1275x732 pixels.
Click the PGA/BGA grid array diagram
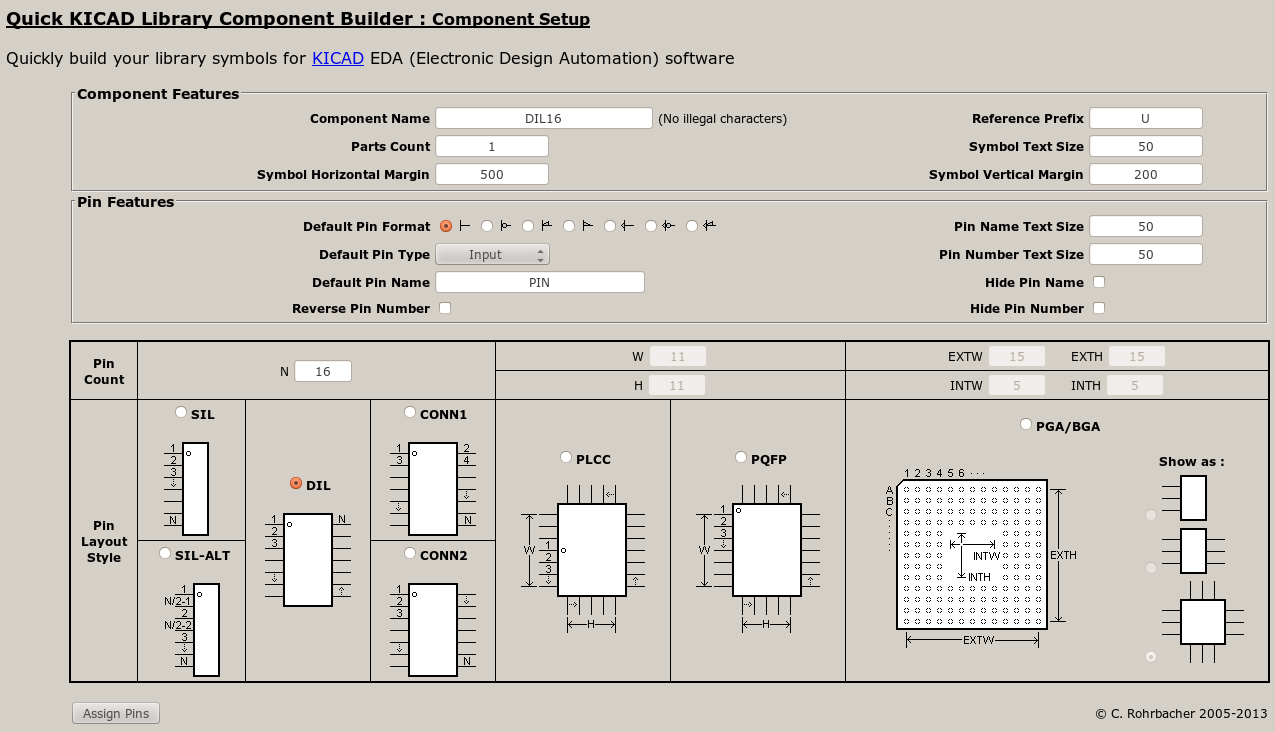pos(971,554)
